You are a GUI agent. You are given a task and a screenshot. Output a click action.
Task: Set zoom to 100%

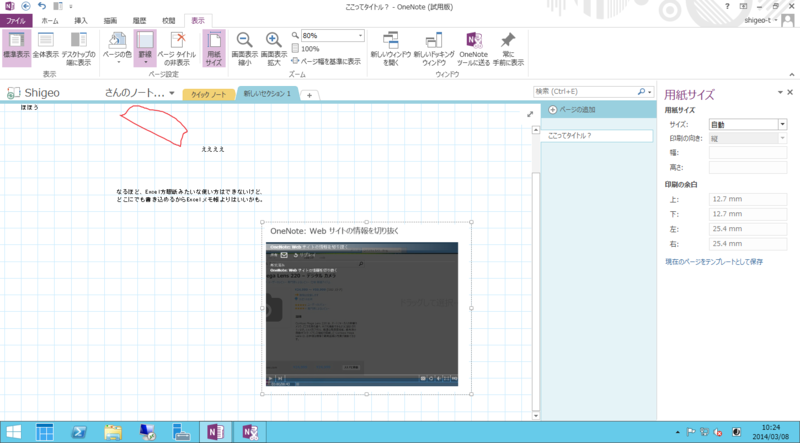tap(306, 48)
